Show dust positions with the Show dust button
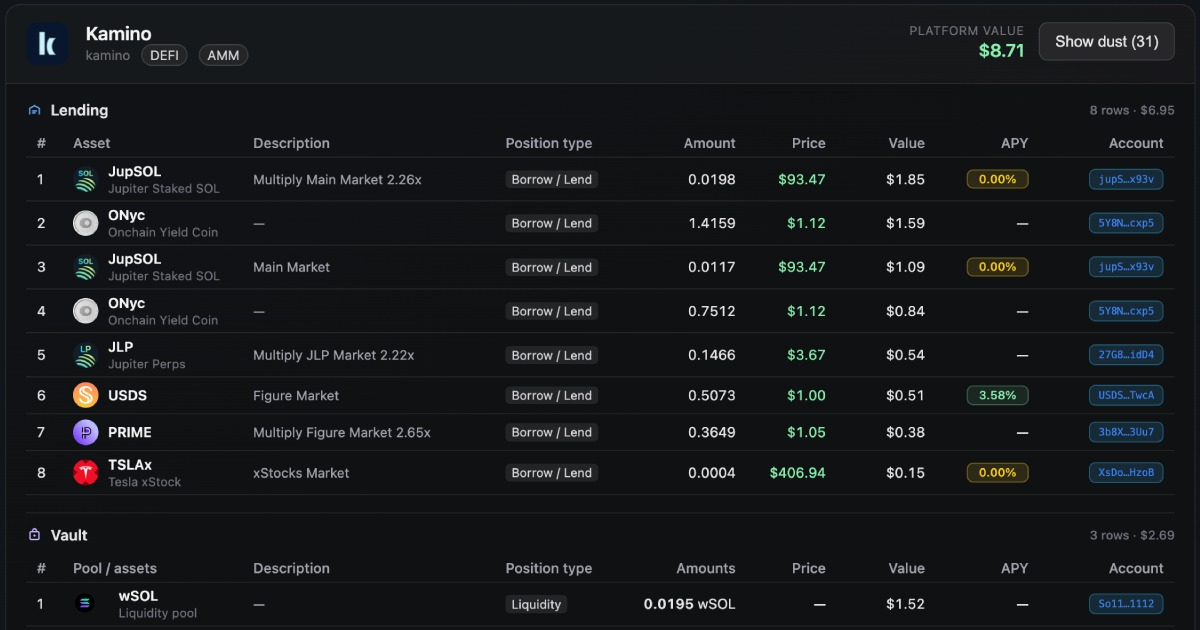Image resolution: width=1200 pixels, height=630 pixels. [x=1107, y=42]
